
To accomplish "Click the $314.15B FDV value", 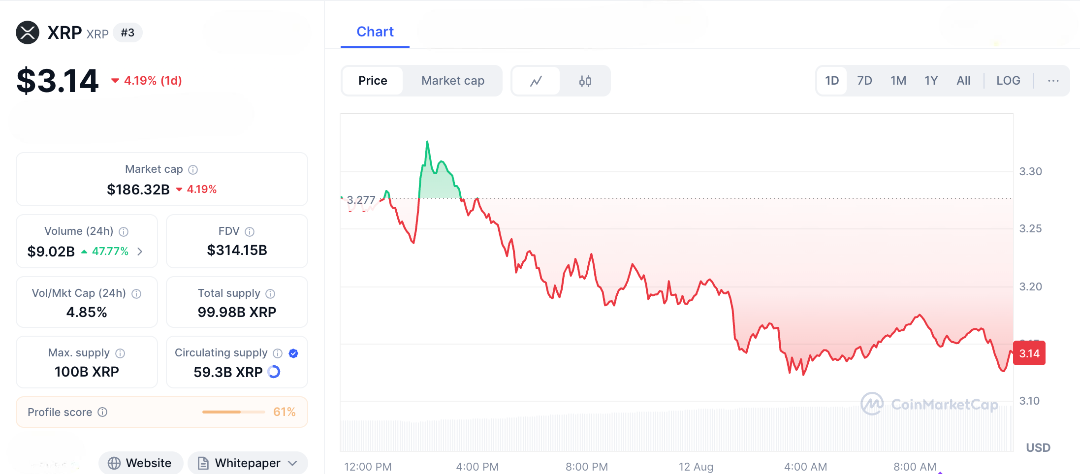I will click(x=237, y=250).
